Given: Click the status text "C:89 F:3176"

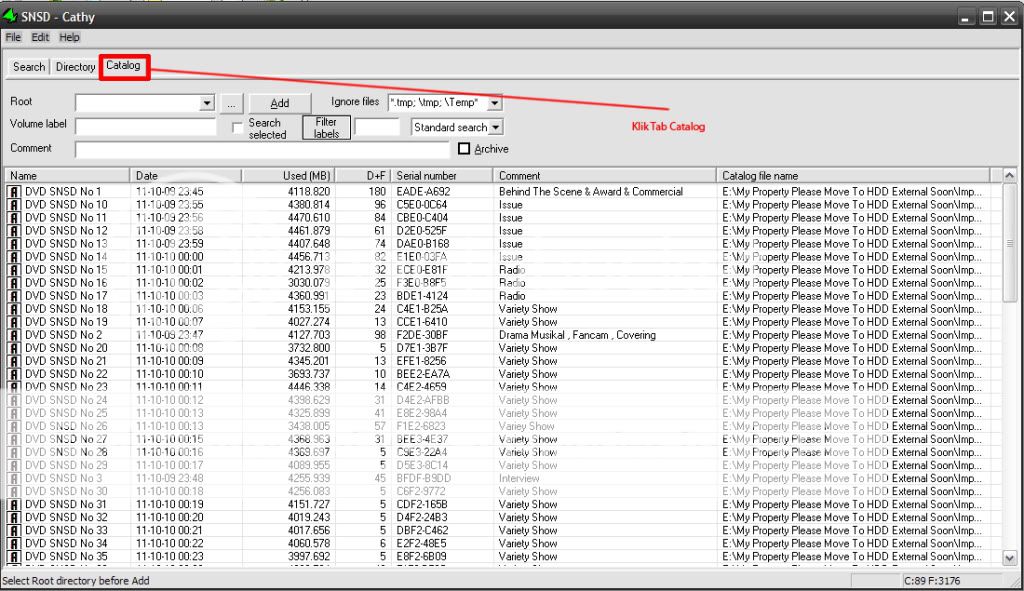Looking at the screenshot, I should pyautogui.click(x=933, y=581).
